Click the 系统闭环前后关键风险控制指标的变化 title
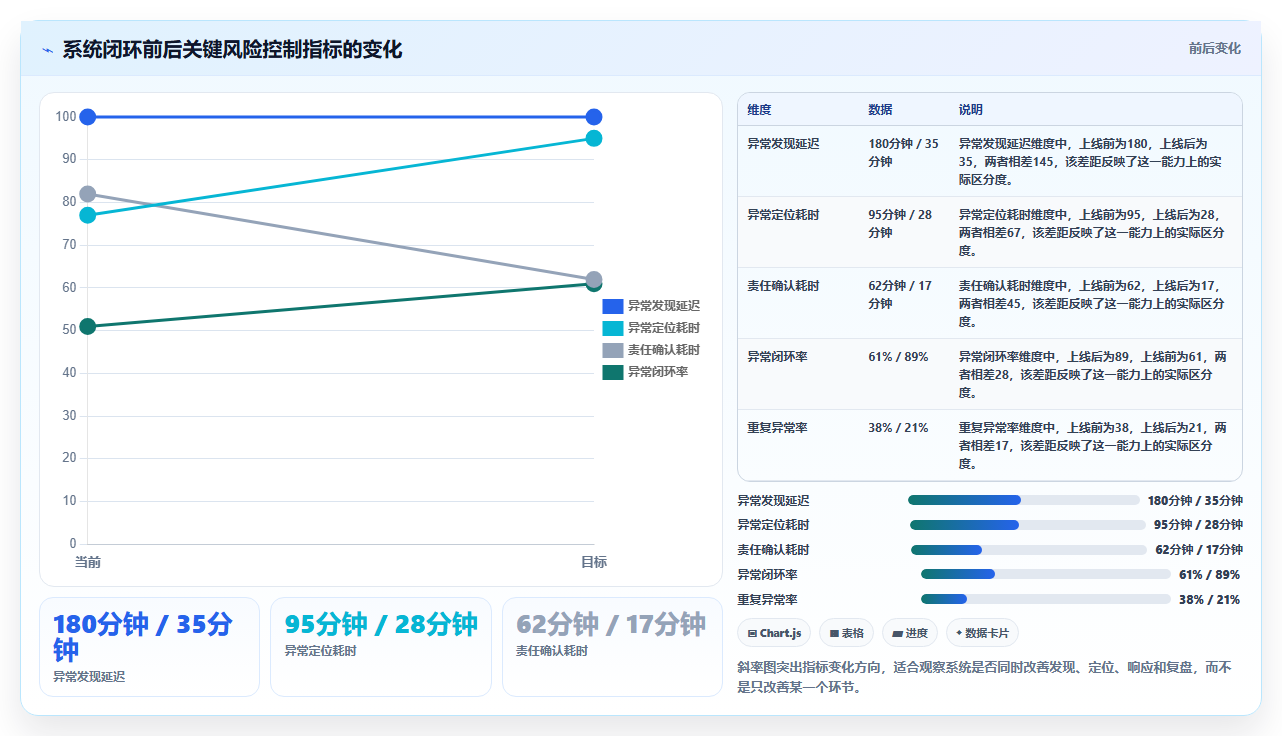The height and width of the screenshot is (736, 1282). click(x=232, y=50)
